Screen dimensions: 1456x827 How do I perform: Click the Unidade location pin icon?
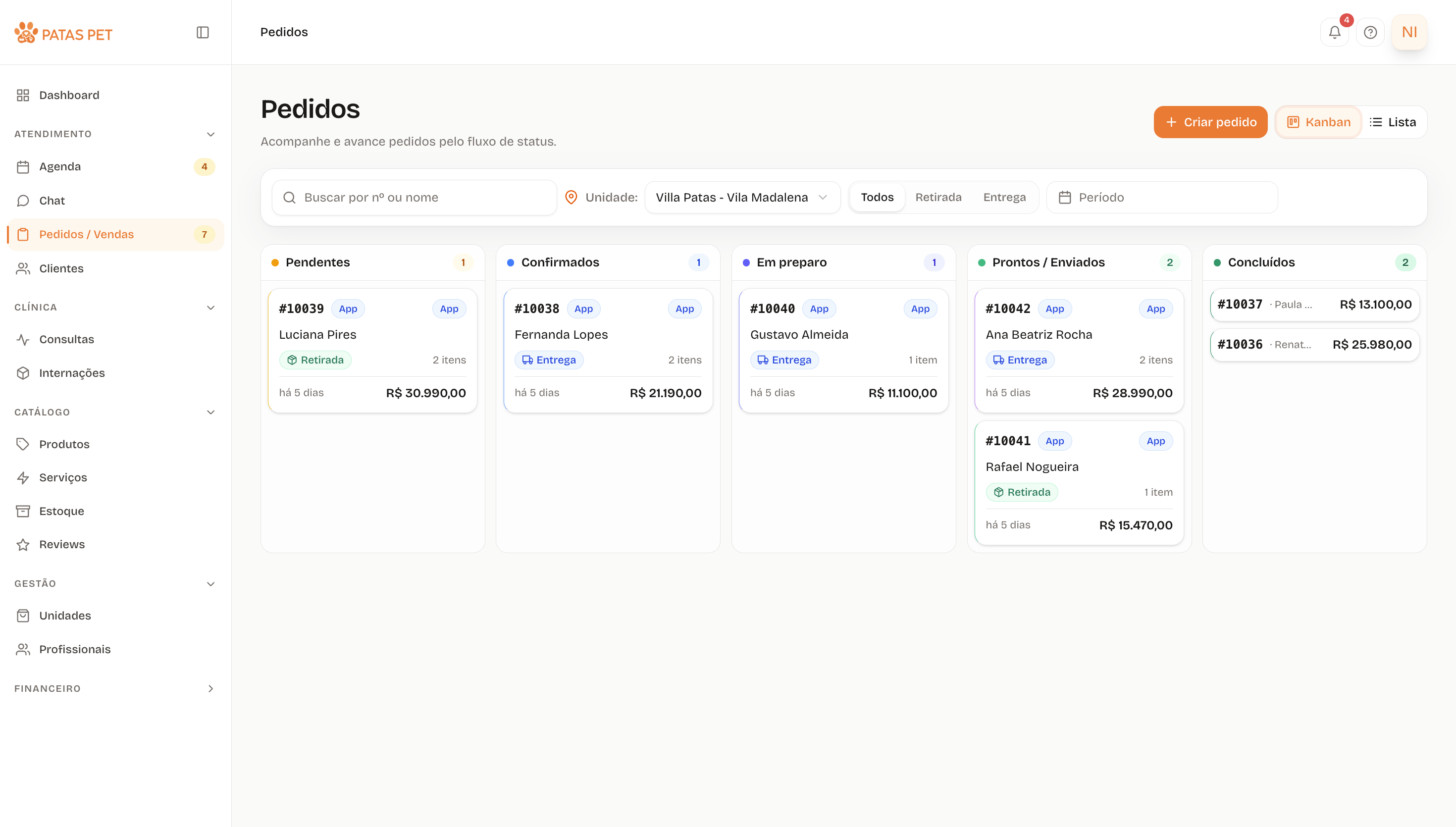[572, 198]
